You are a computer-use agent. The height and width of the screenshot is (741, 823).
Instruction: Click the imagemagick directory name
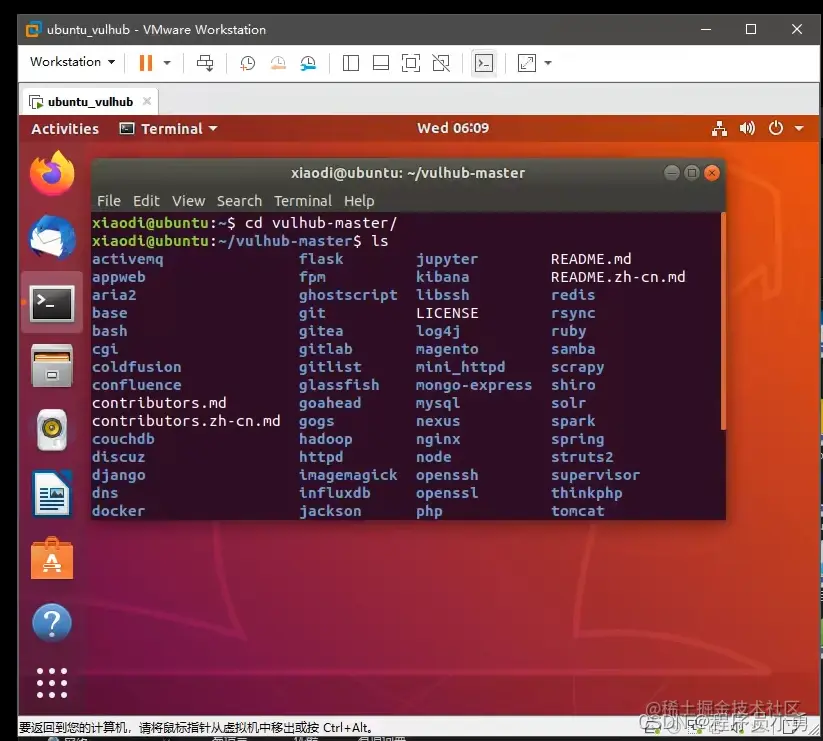348,475
